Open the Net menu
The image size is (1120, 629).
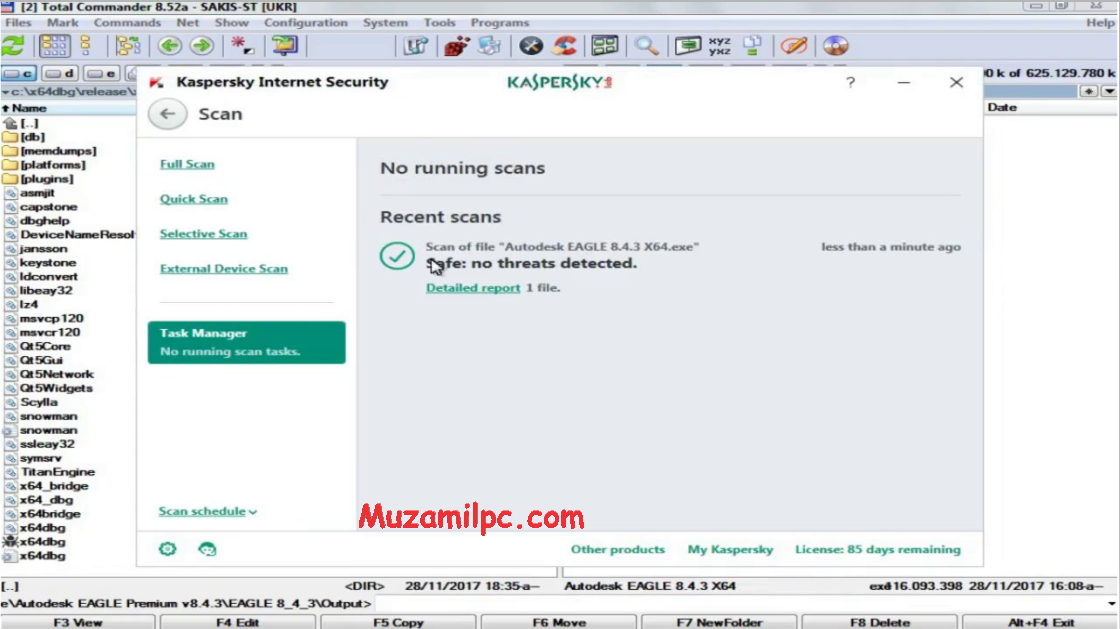pyautogui.click(x=188, y=23)
